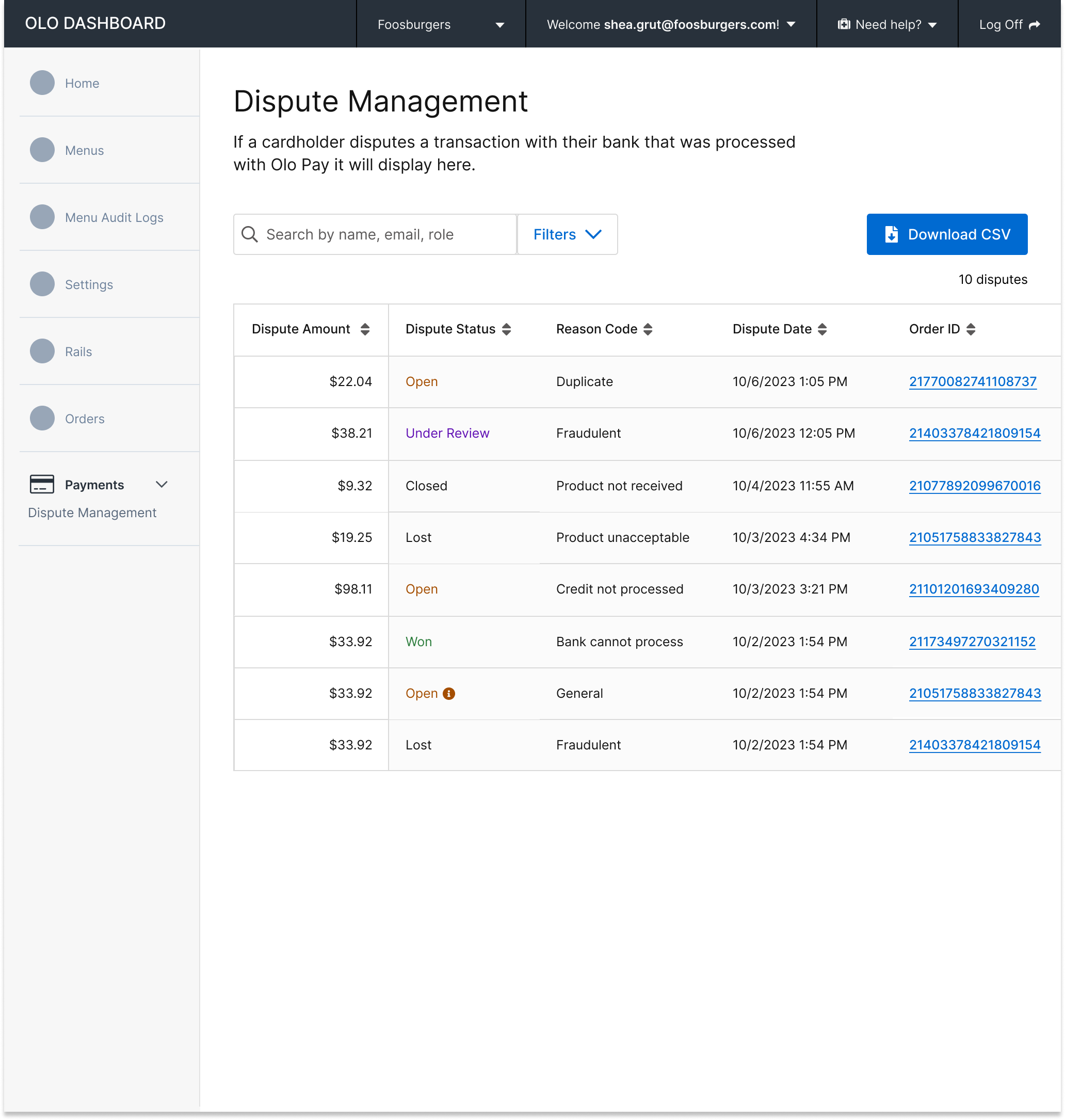Click the info icon beside Open status

(448, 694)
